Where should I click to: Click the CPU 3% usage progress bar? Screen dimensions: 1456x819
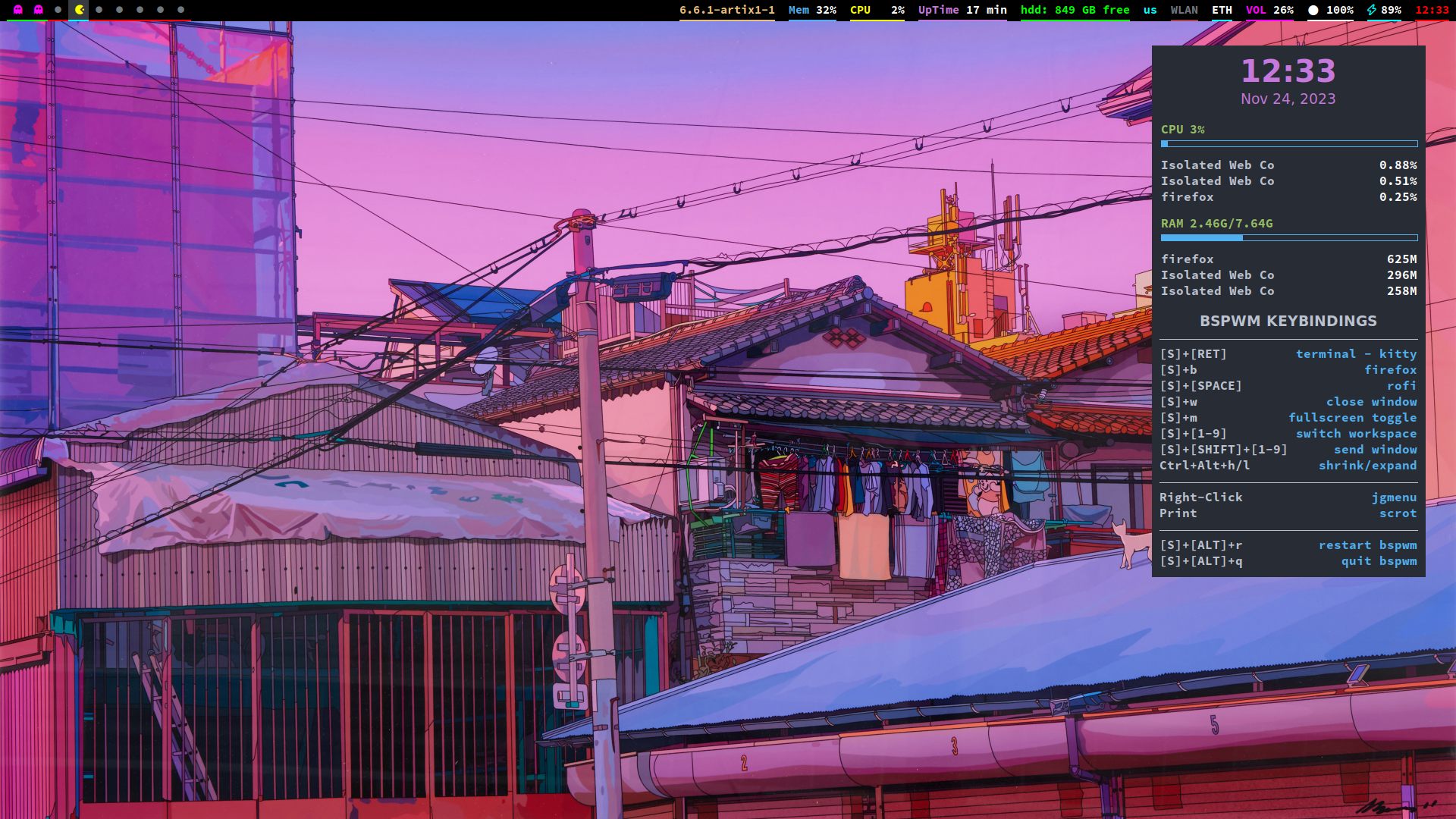click(1288, 144)
